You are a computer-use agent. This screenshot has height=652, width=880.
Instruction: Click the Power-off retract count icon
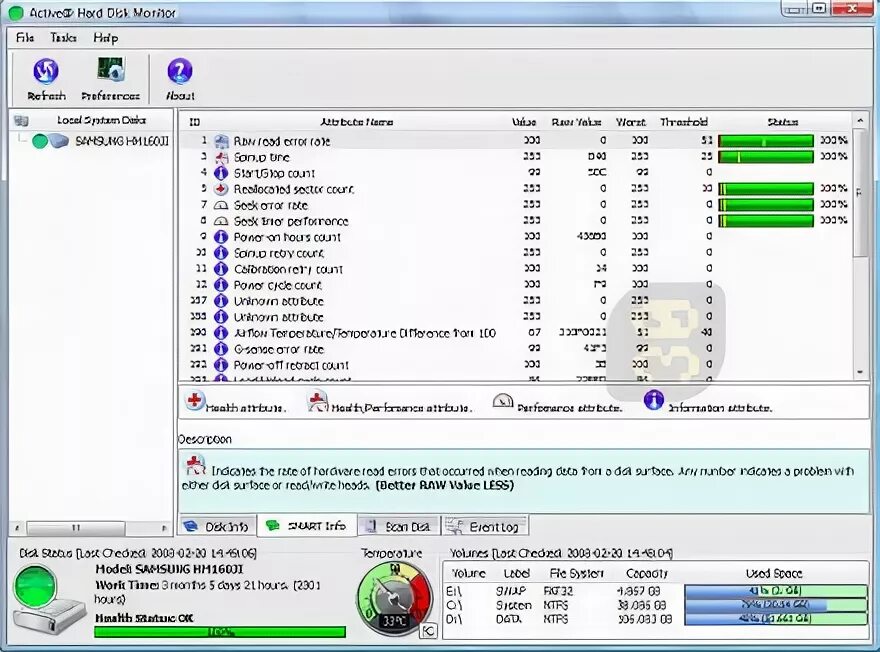click(222, 365)
